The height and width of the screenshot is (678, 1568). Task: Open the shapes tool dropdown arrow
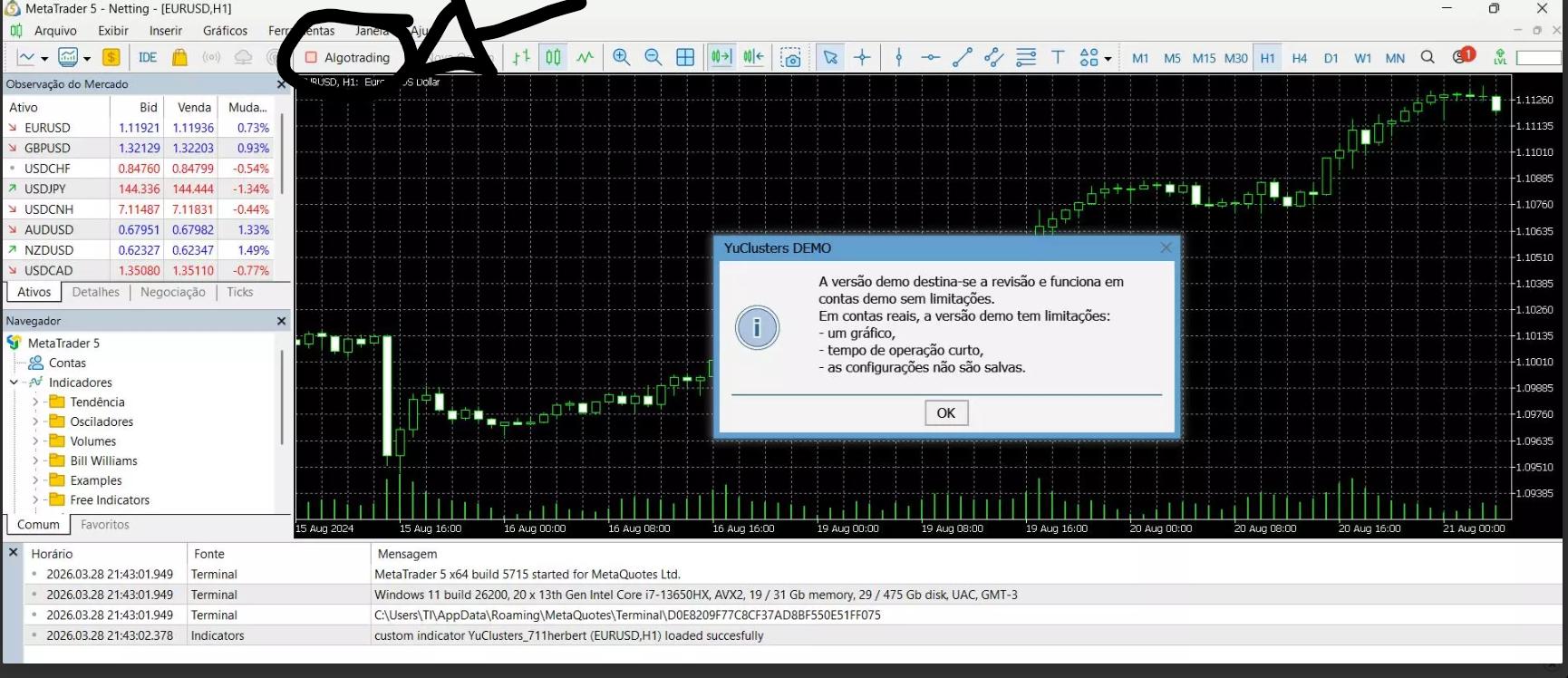click(x=1108, y=58)
